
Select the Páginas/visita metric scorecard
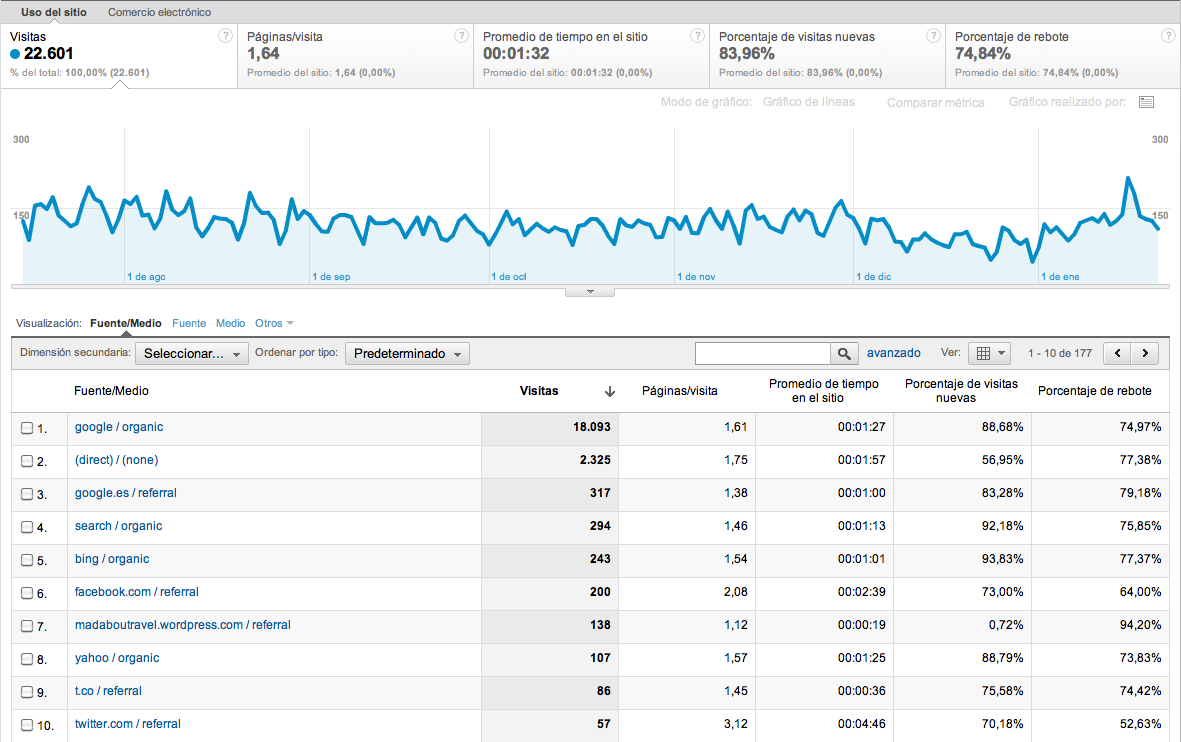[x=356, y=56]
